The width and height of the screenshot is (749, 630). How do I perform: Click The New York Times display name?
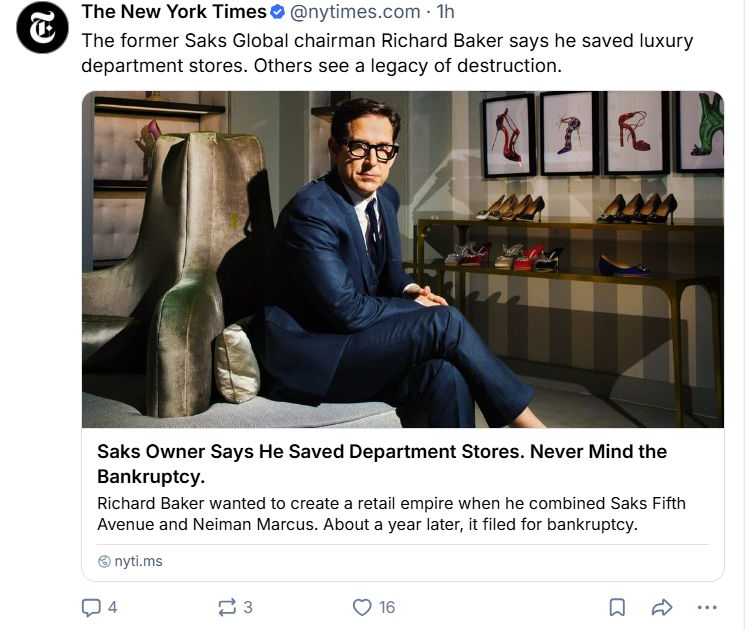174,12
